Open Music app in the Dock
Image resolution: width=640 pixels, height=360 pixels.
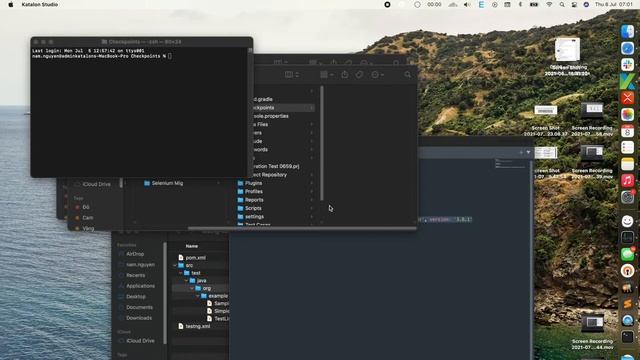tap(627, 180)
